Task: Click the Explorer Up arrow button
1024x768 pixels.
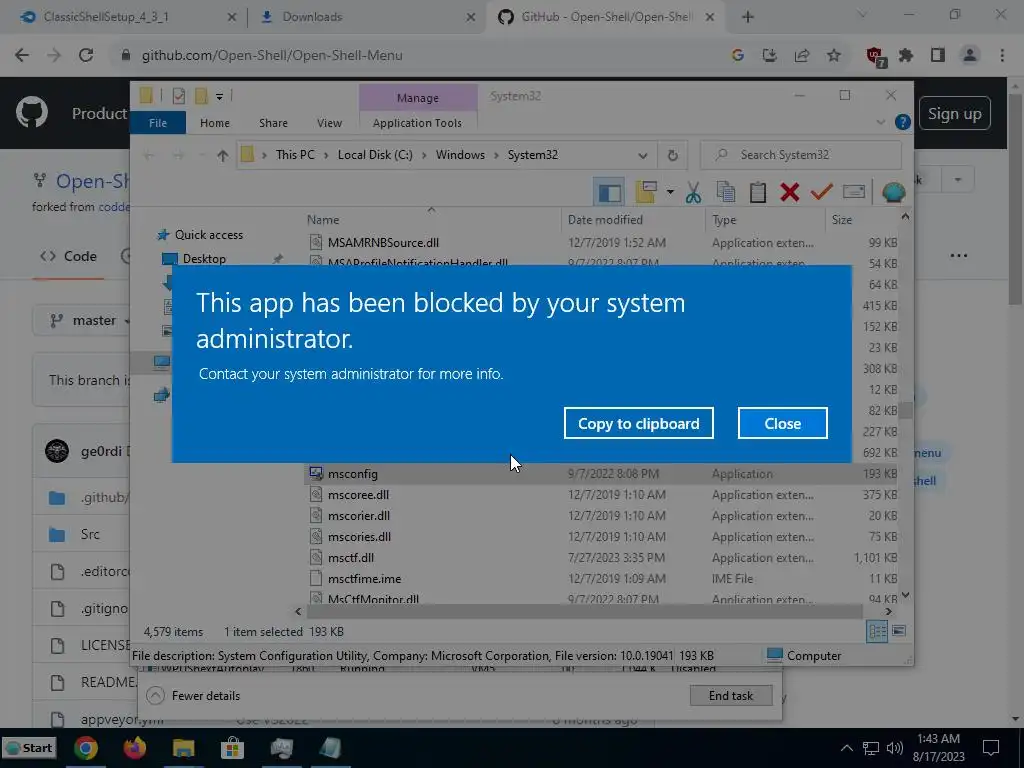Action: pos(223,155)
